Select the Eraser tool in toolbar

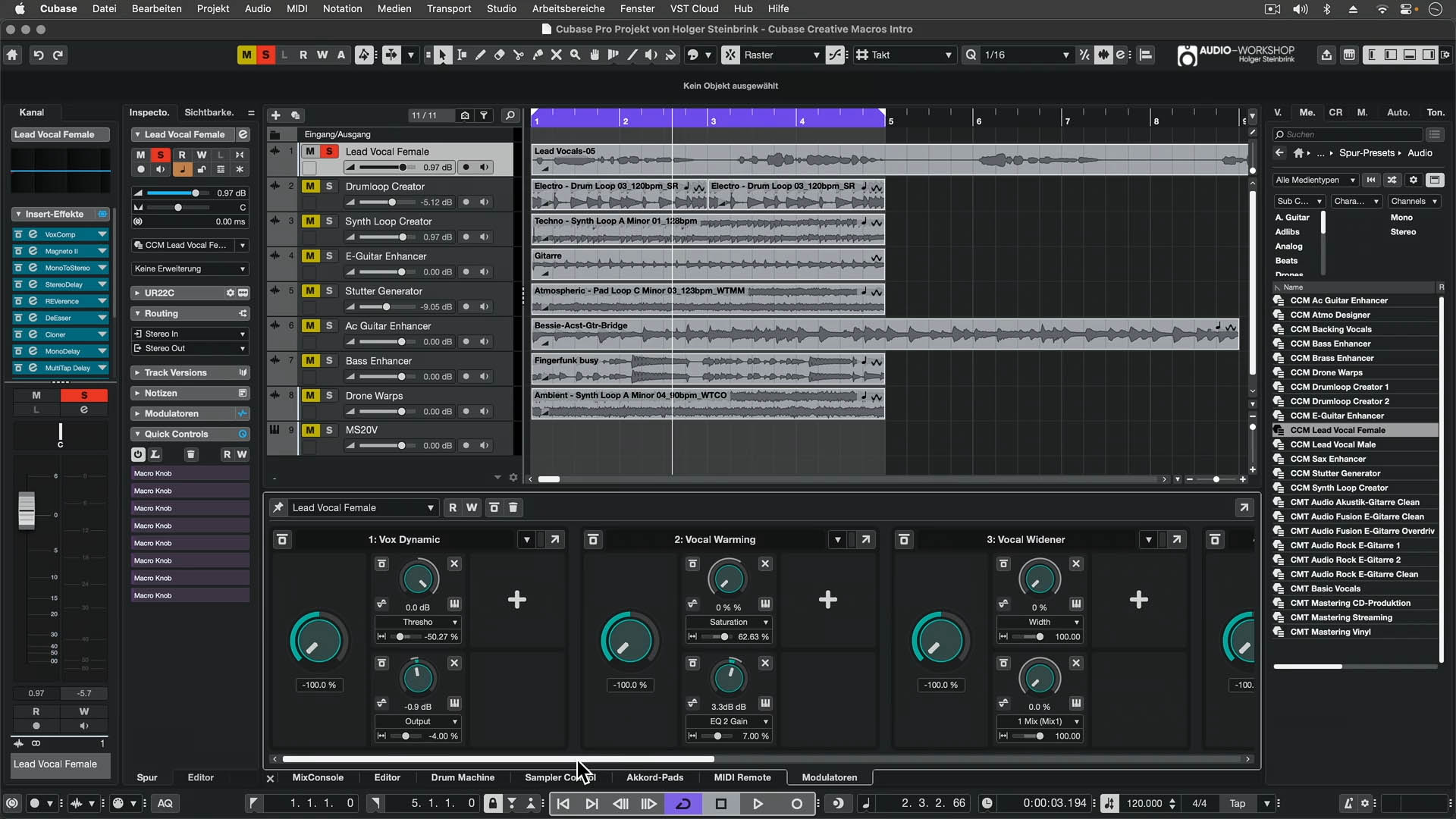500,55
